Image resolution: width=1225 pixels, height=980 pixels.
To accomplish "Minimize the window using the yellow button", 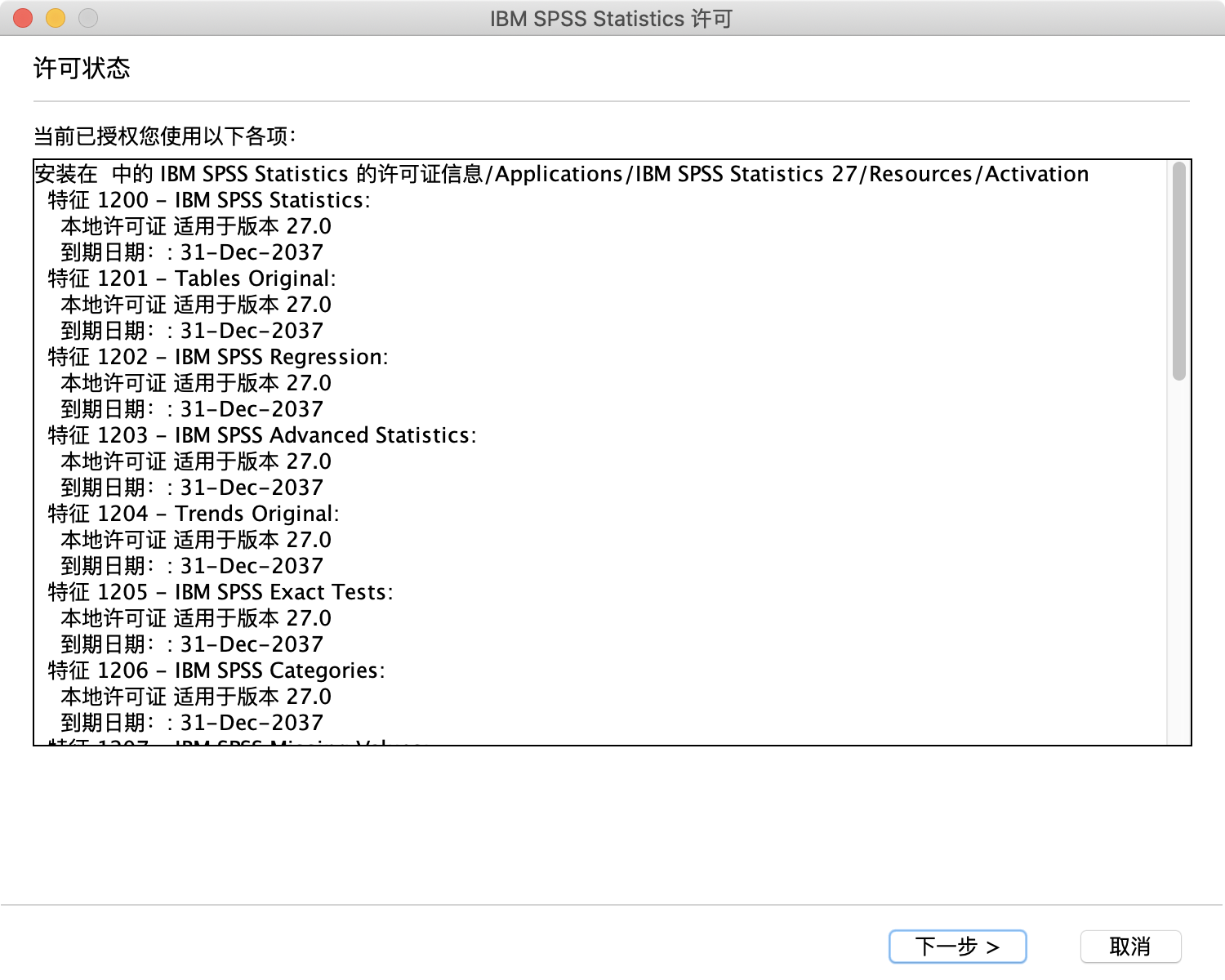I will pos(56,18).
